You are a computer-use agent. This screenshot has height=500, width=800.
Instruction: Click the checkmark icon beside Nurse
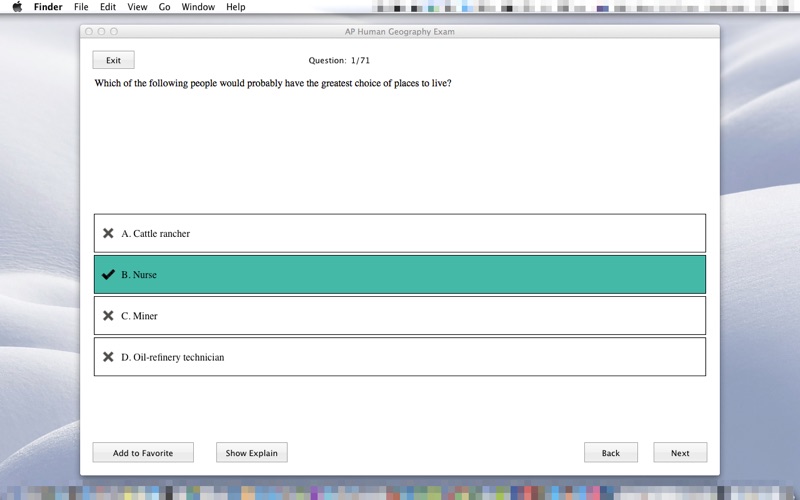coord(108,274)
